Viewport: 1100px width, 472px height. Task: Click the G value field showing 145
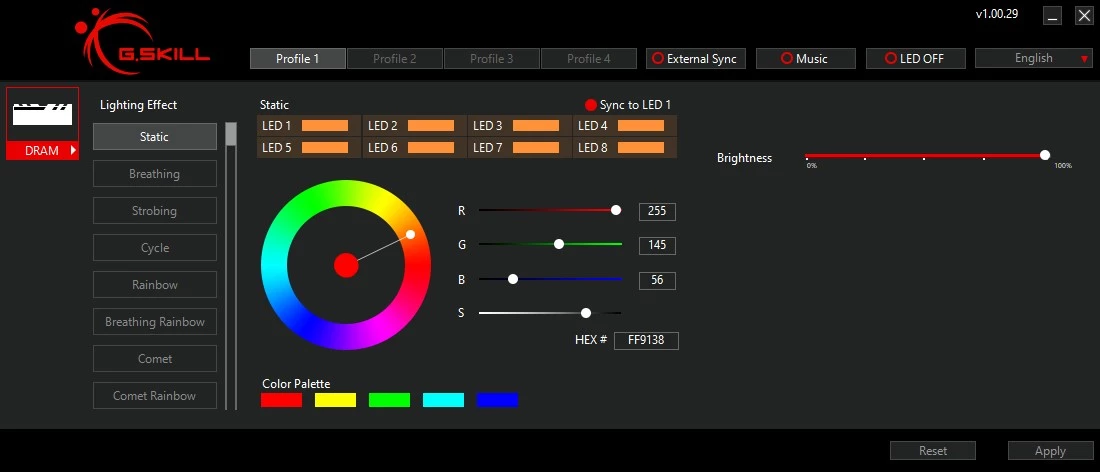coord(657,245)
